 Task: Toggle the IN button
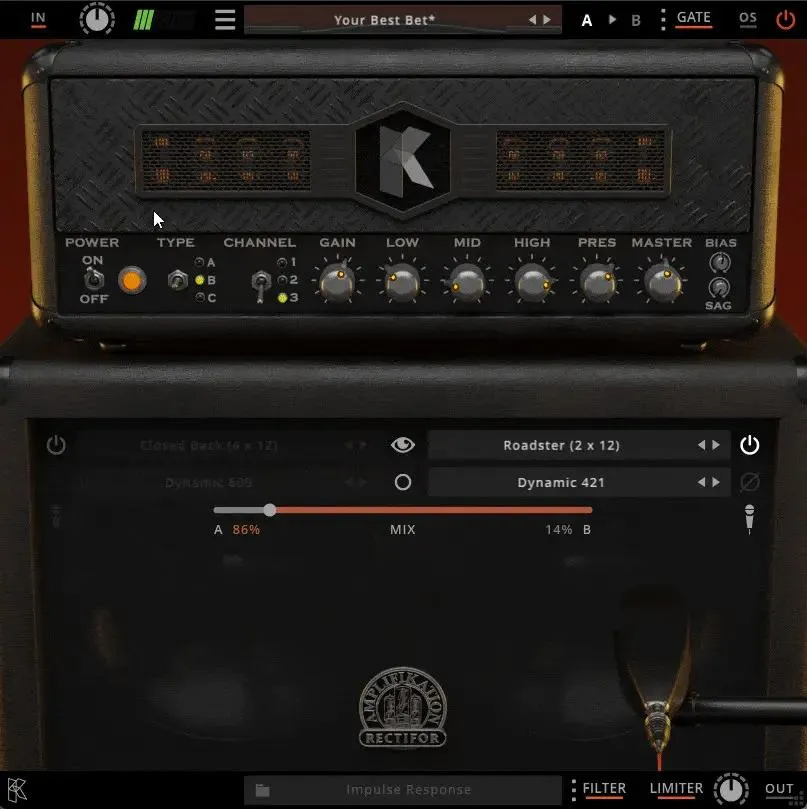38,19
